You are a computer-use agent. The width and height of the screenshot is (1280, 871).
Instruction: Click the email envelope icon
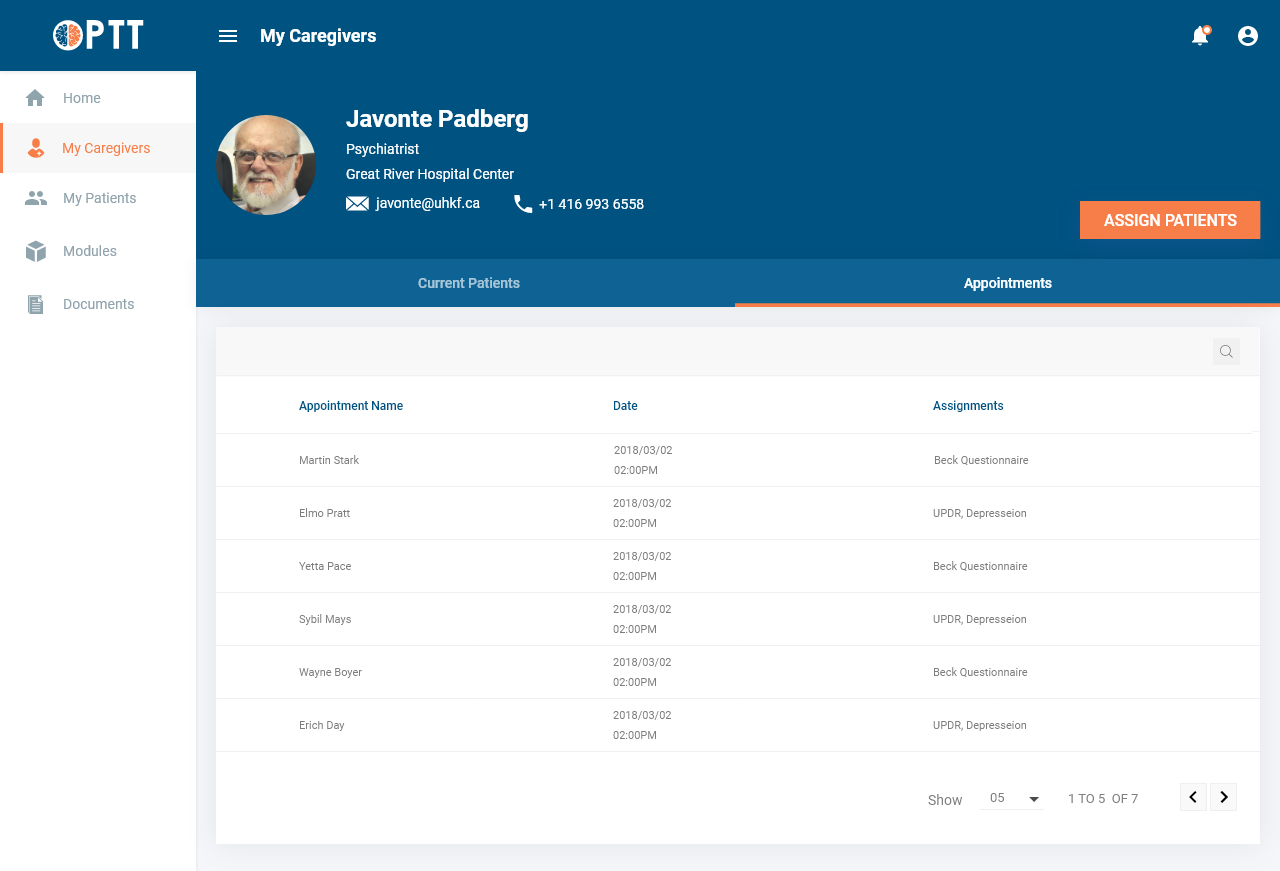(x=357, y=204)
